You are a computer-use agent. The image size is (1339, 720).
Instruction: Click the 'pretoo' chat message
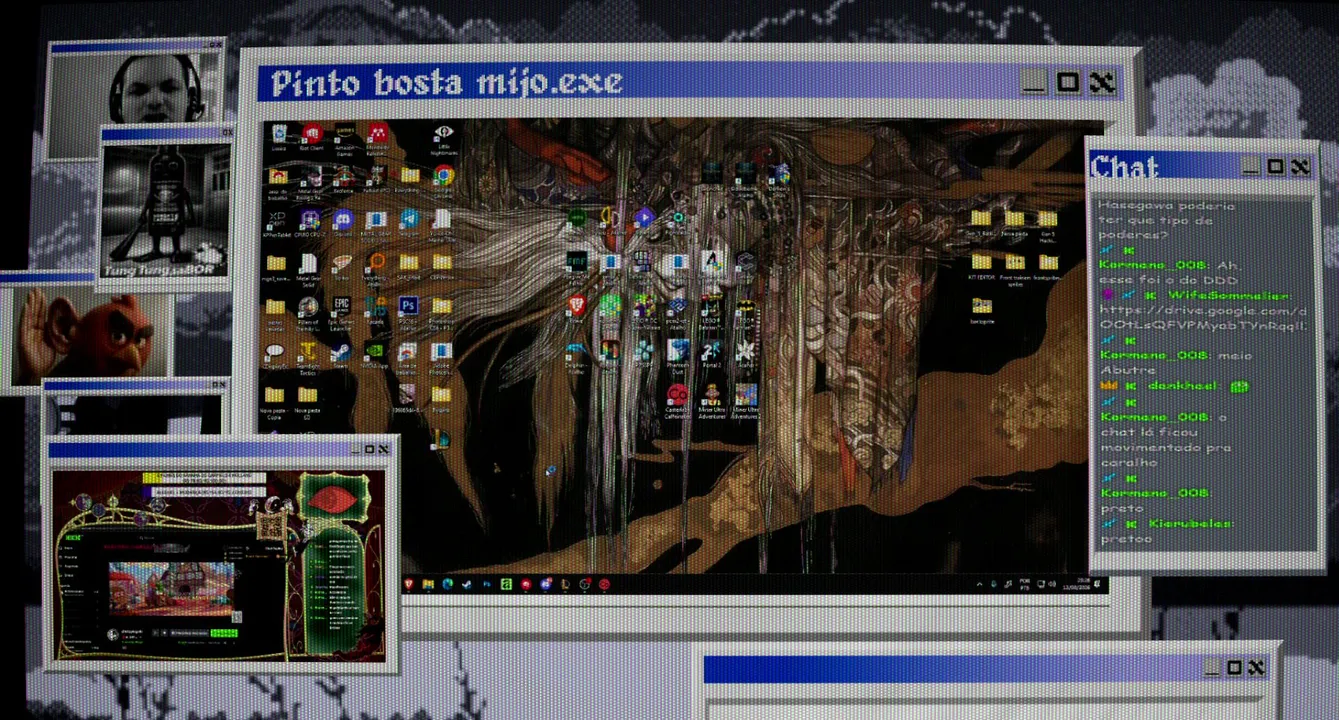pos(1126,539)
